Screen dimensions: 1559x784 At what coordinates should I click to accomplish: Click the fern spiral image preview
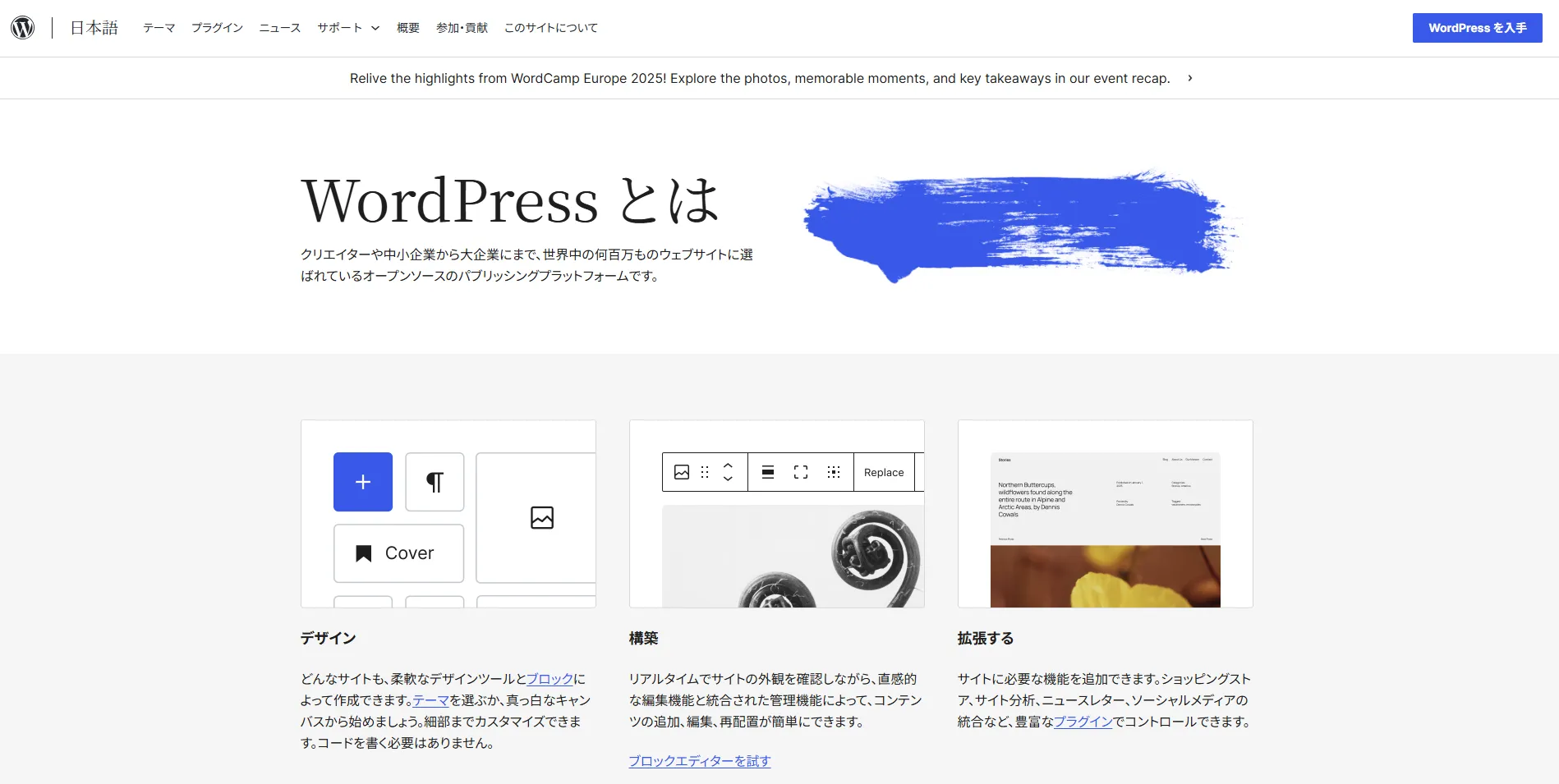[793, 556]
